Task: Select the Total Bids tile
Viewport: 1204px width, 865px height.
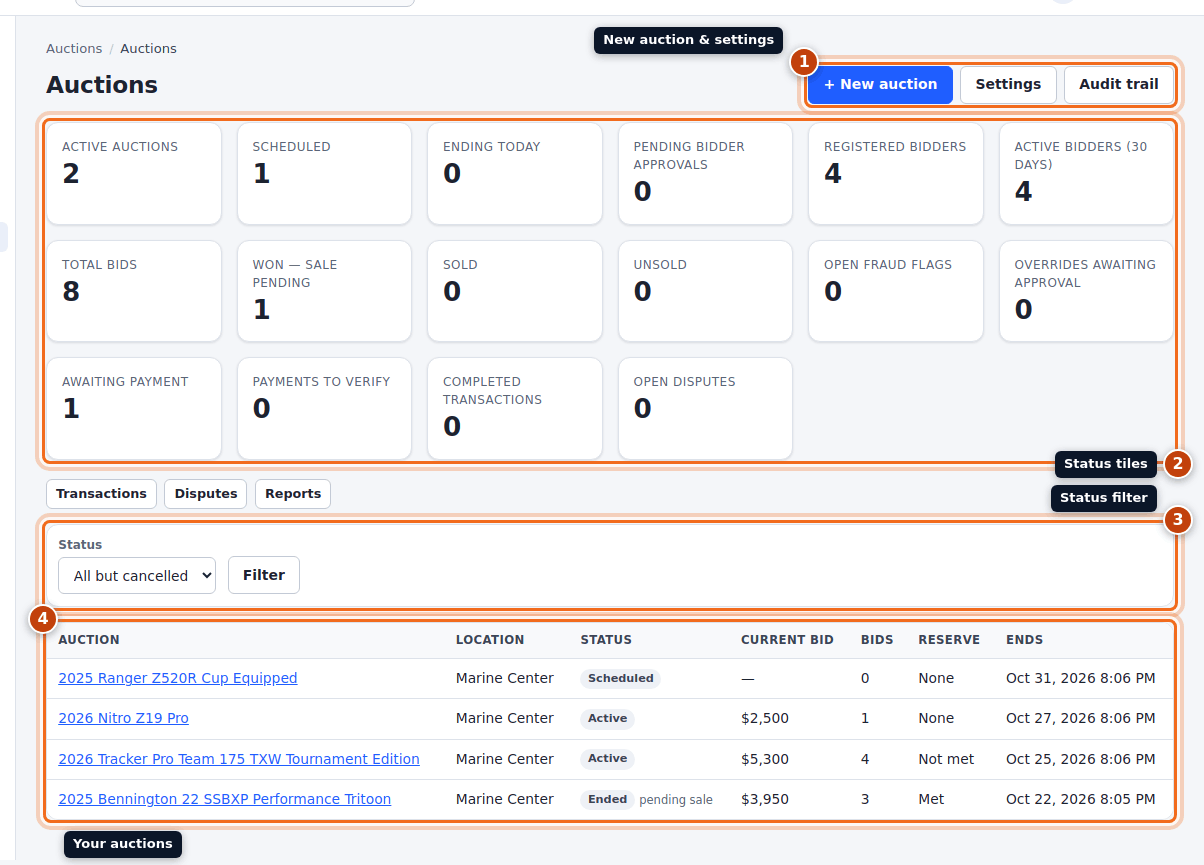Action: [x=134, y=291]
